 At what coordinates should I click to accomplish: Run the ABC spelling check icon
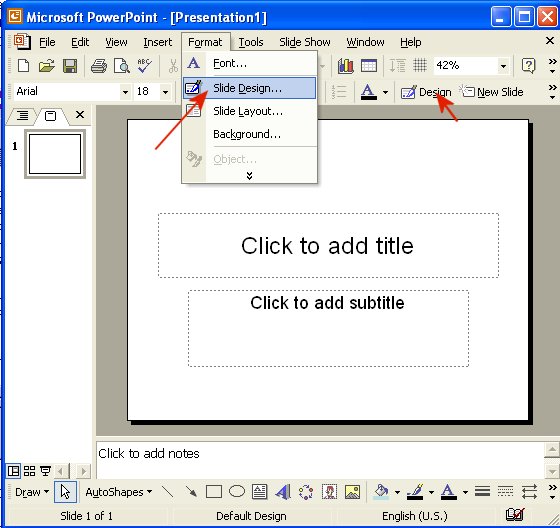(144, 66)
